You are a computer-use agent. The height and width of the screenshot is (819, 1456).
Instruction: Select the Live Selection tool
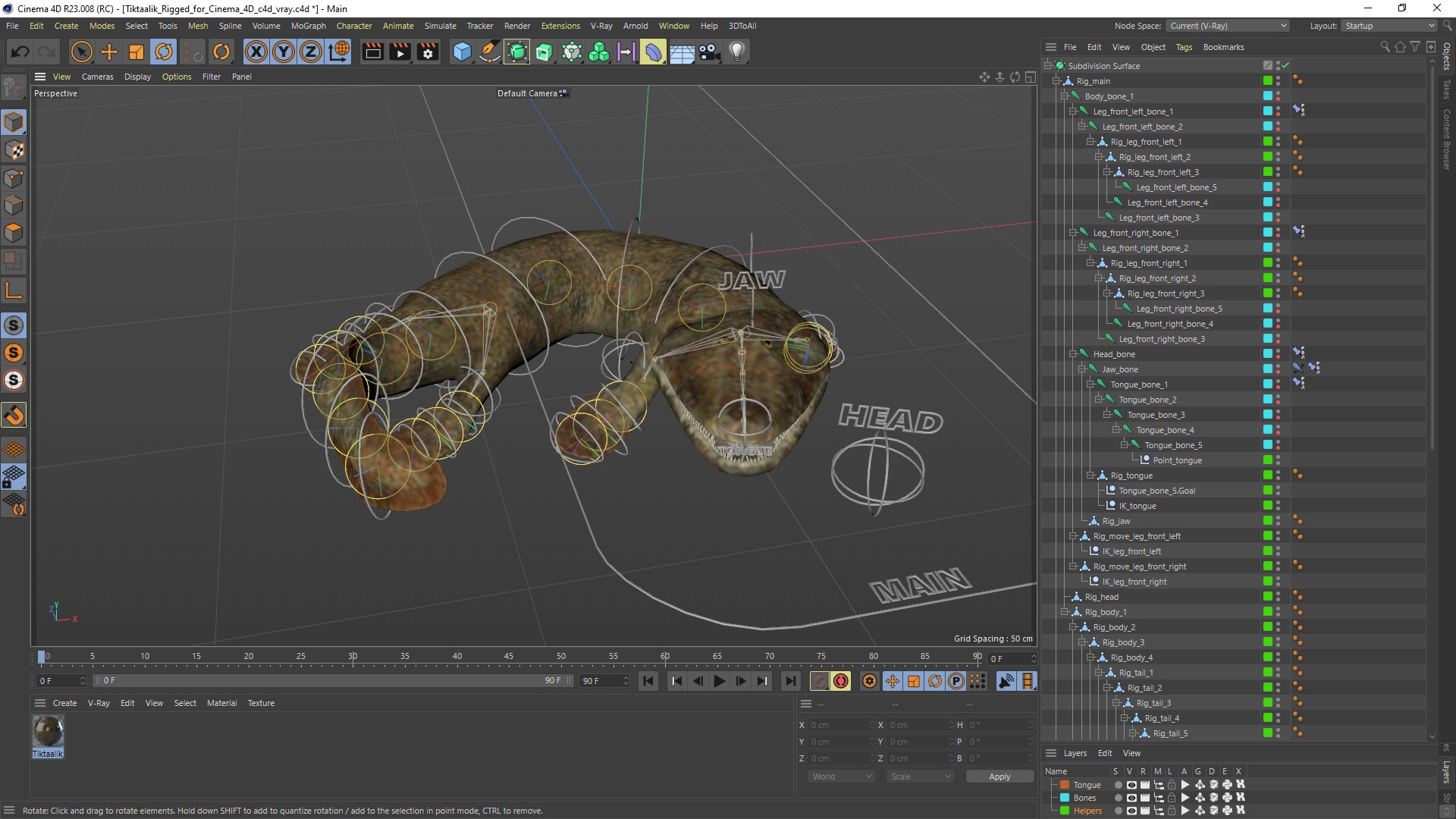click(81, 52)
